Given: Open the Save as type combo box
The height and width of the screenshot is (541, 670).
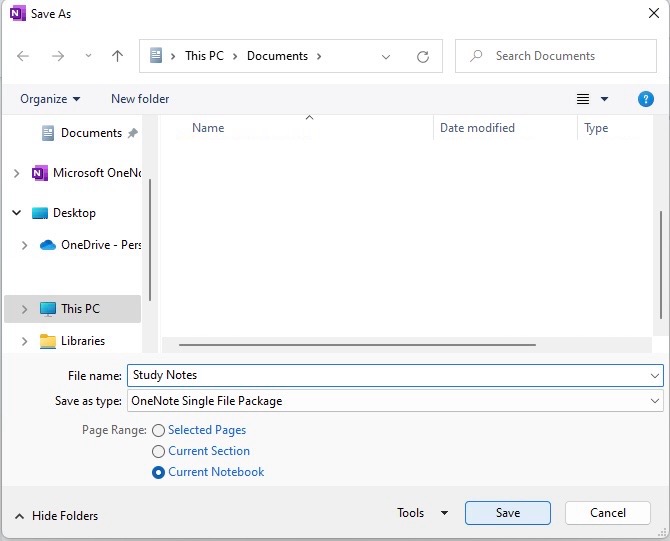Looking at the screenshot, I should click(x=395, y=401).
